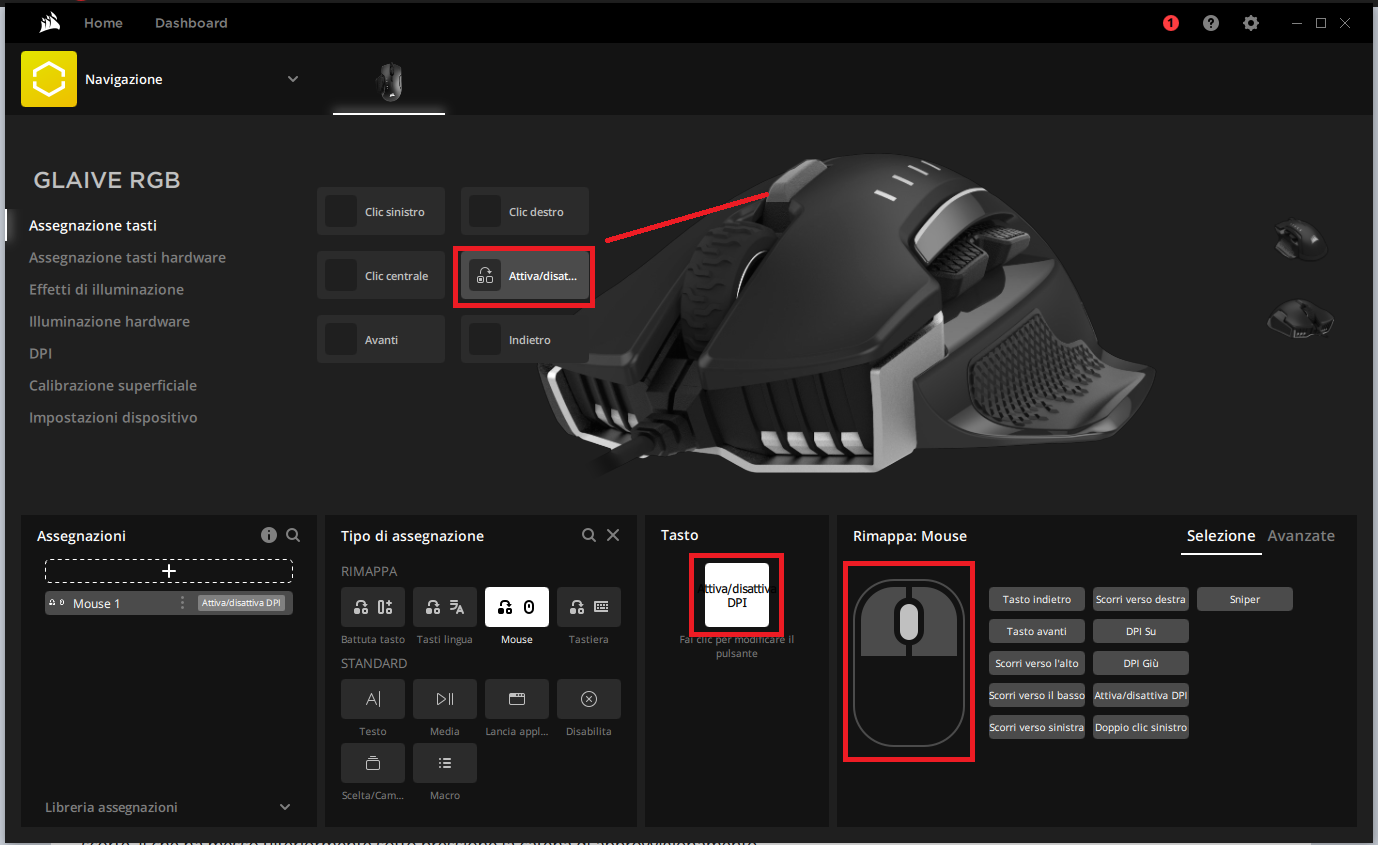Choose the Tasti lingua remap type

(445, 607)
